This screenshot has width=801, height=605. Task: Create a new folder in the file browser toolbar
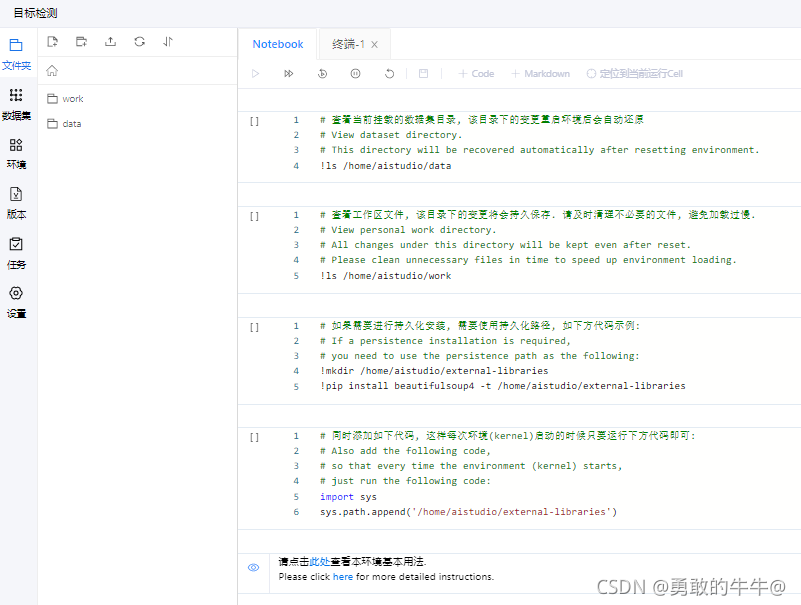click(81, 42)
